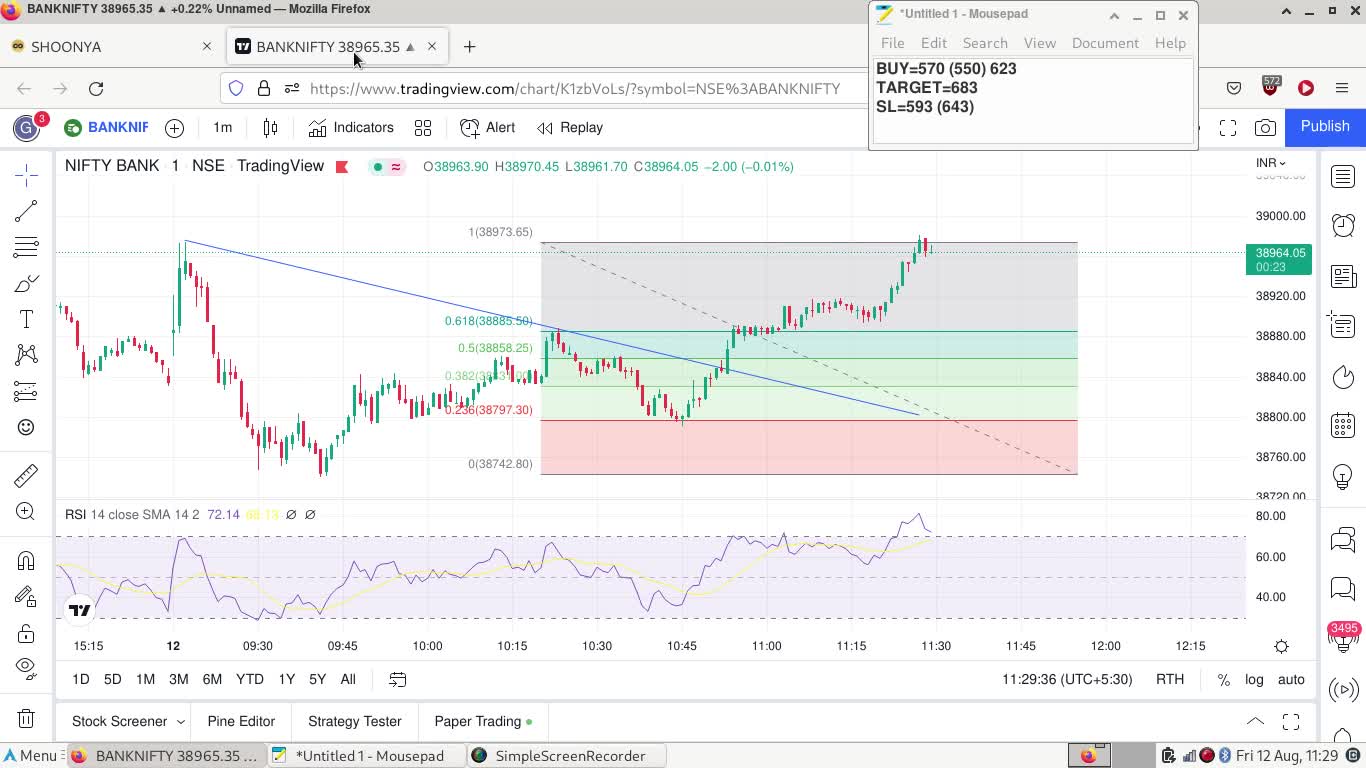The width and height of the screenshot is (1366, 768).
Task: Open the news panel icon
Action: click(x=1343, y=276)
